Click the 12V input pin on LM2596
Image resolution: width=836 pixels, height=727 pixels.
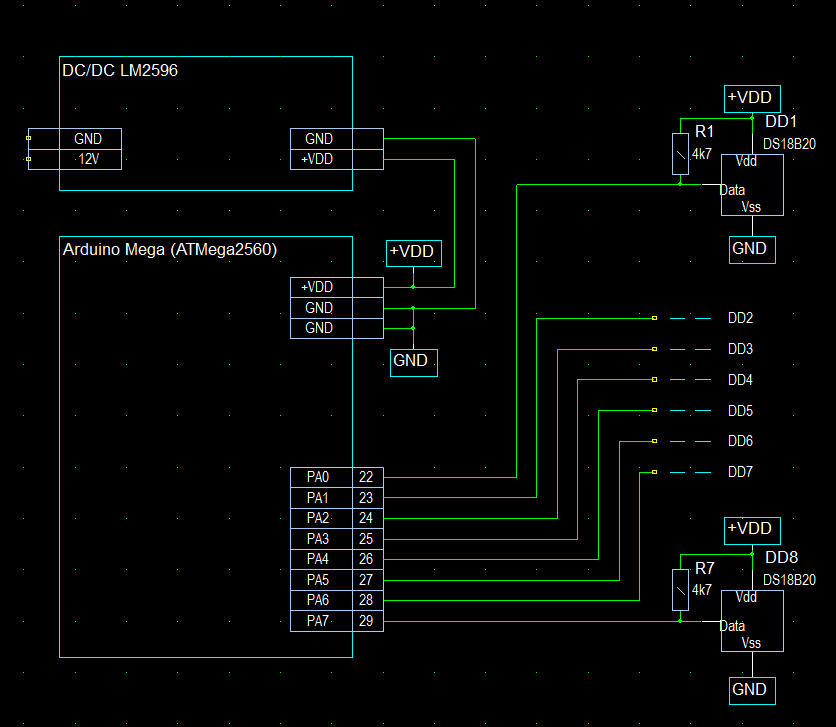(x=88, y=159)
